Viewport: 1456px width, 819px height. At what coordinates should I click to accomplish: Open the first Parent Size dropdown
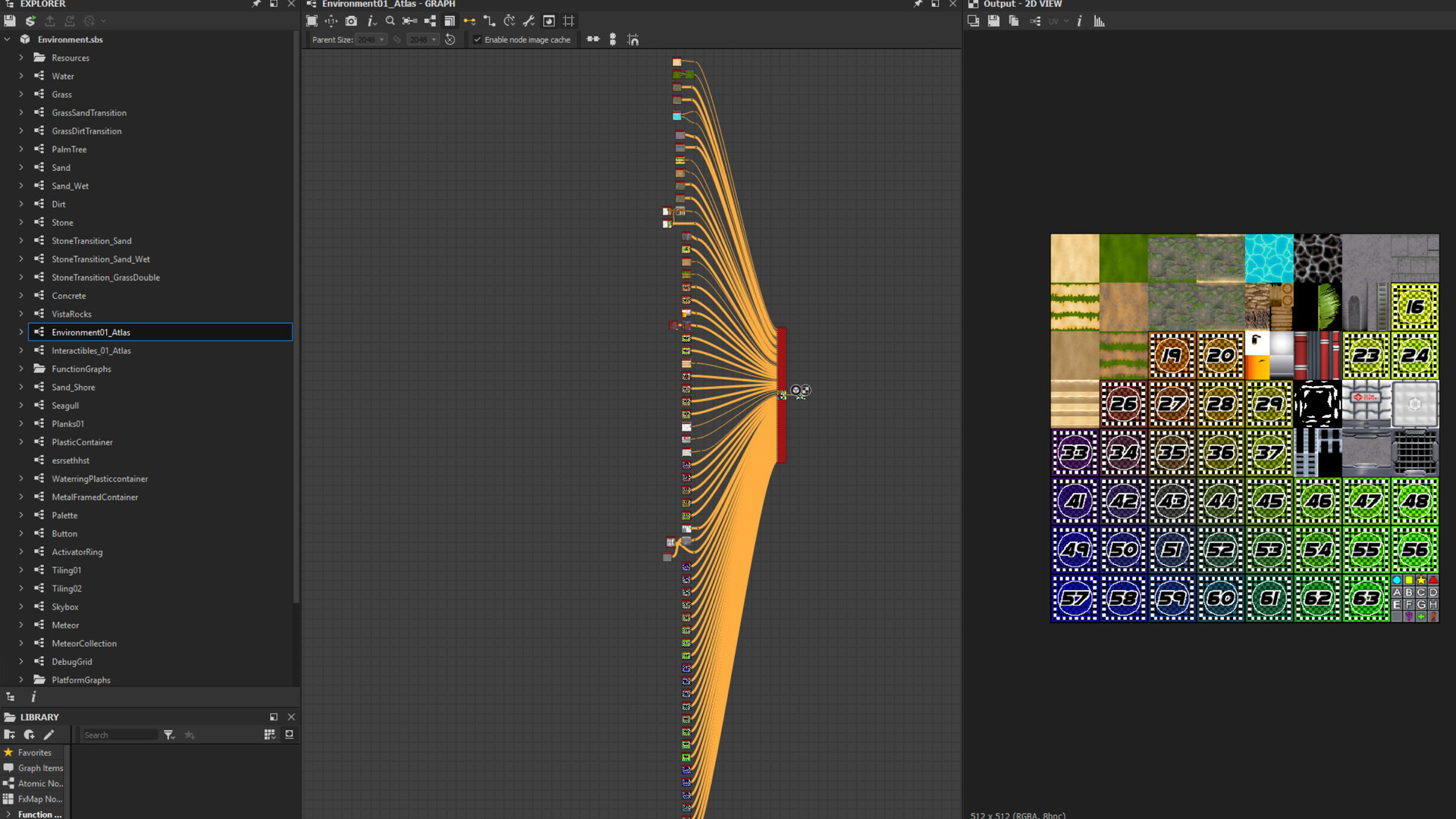point(371,39)
